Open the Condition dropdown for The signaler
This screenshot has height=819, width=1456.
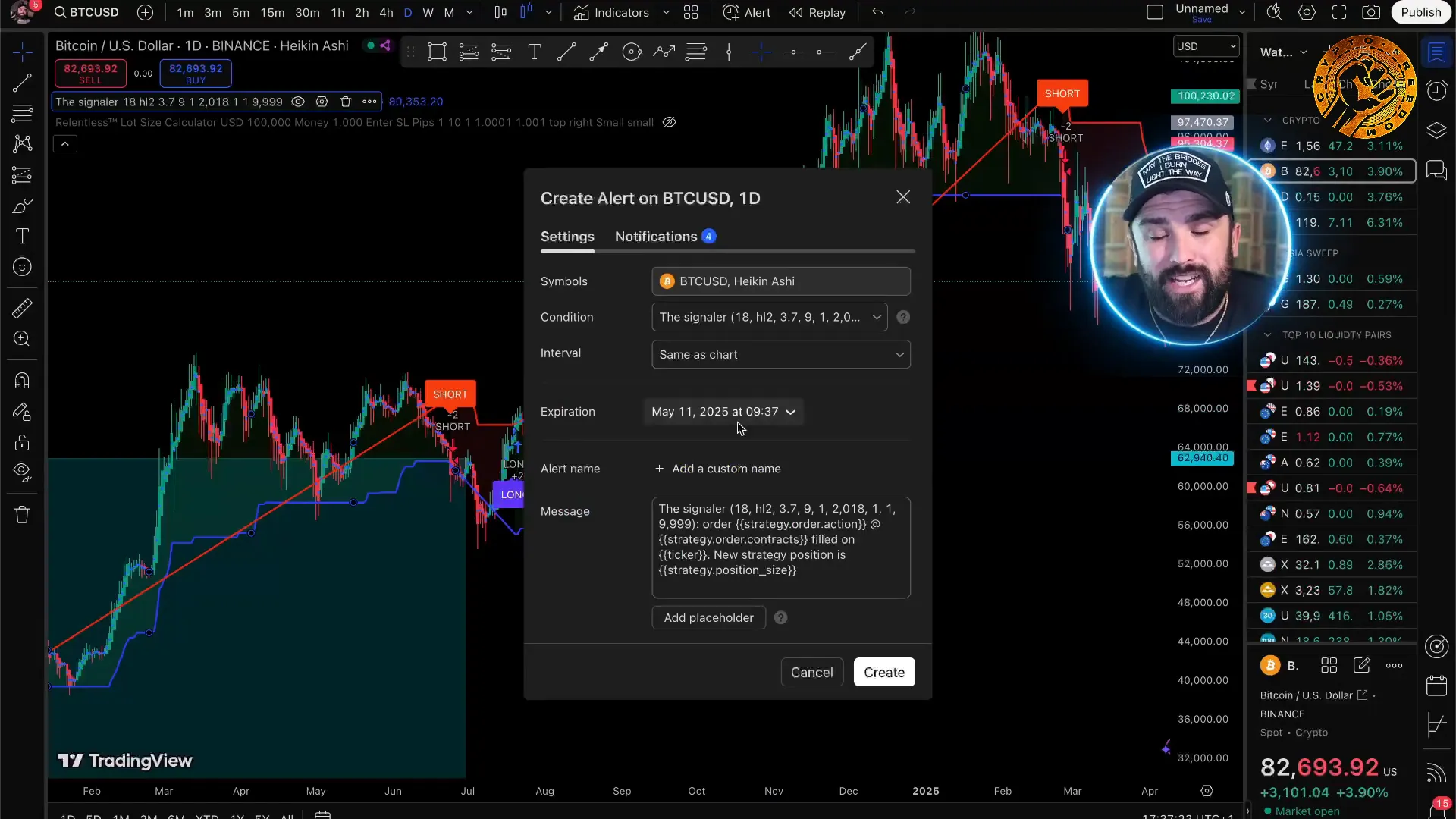pos(770,317)
